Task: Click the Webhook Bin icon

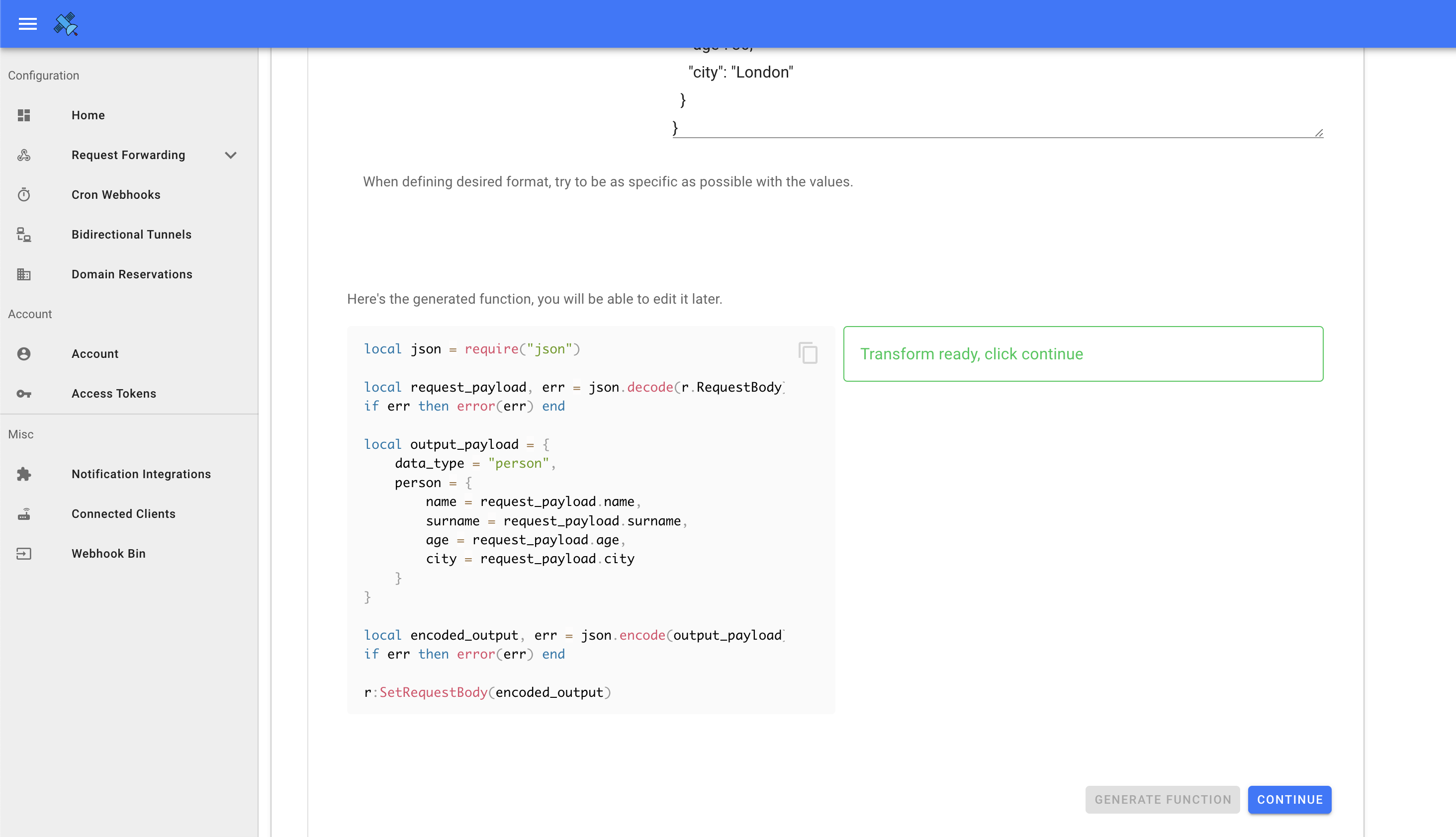Action: coord(23,553)
